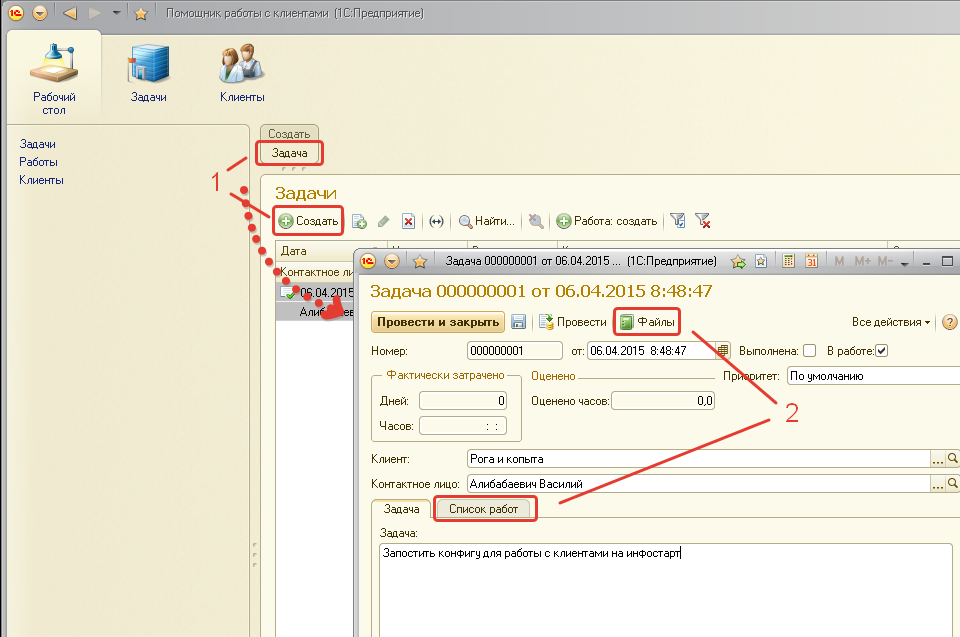Click the copy-item icon next to Создать
This screenshot has width=960, height=637.
click(359, 221)
